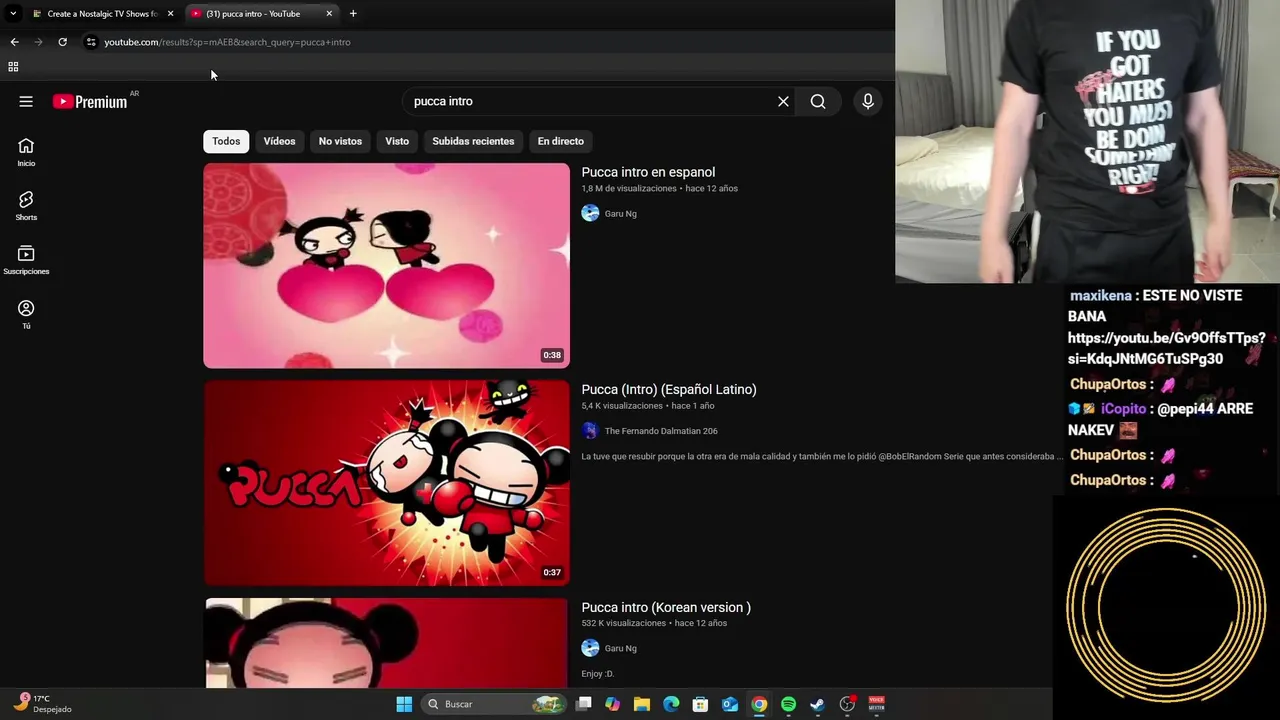Open Microsoft Edge from the taskbar
The height and width of the screenshot is (720, 1280).
click(671, 704)
